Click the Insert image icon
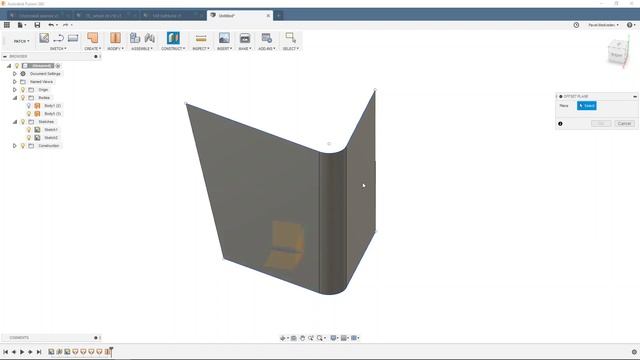 (x=224, y=38)
